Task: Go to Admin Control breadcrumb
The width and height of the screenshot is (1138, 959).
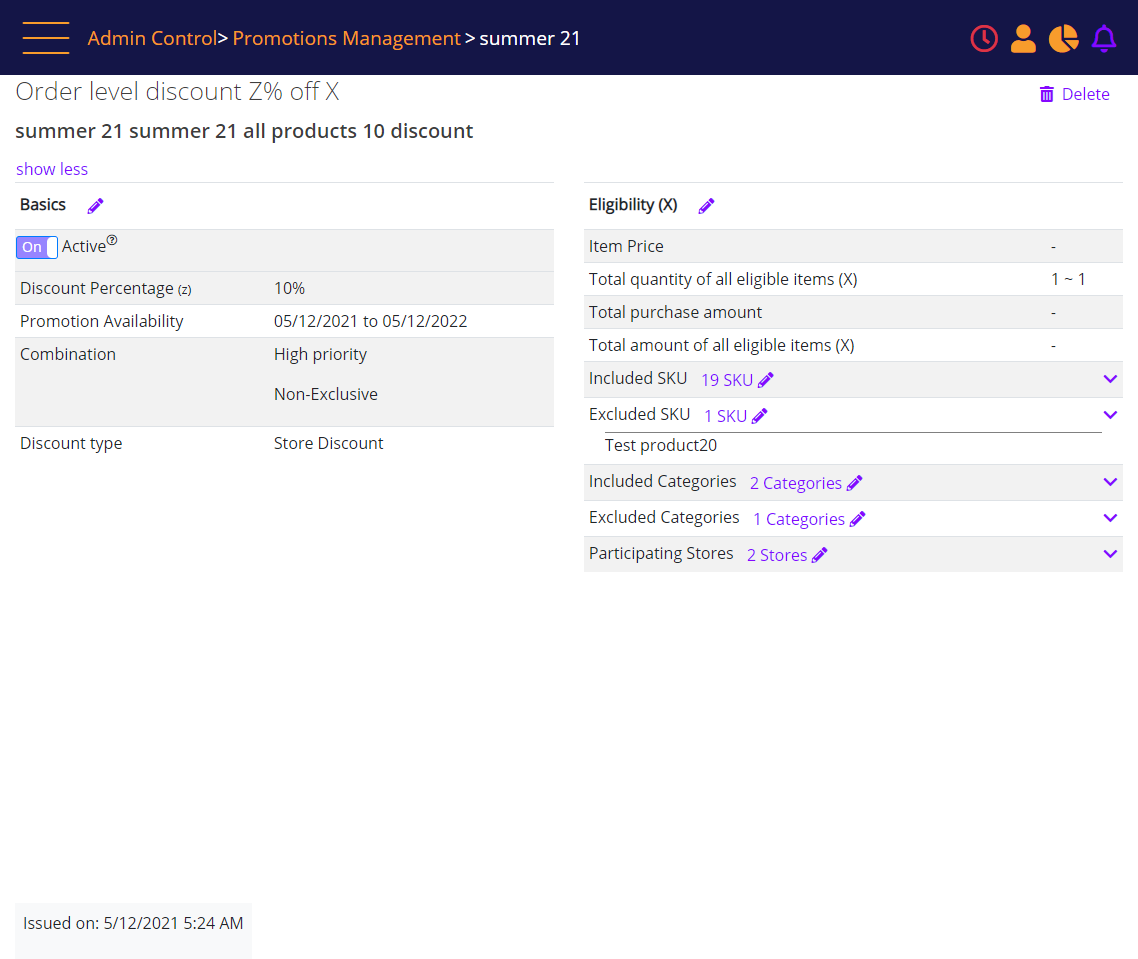Action: pos(152,38)
